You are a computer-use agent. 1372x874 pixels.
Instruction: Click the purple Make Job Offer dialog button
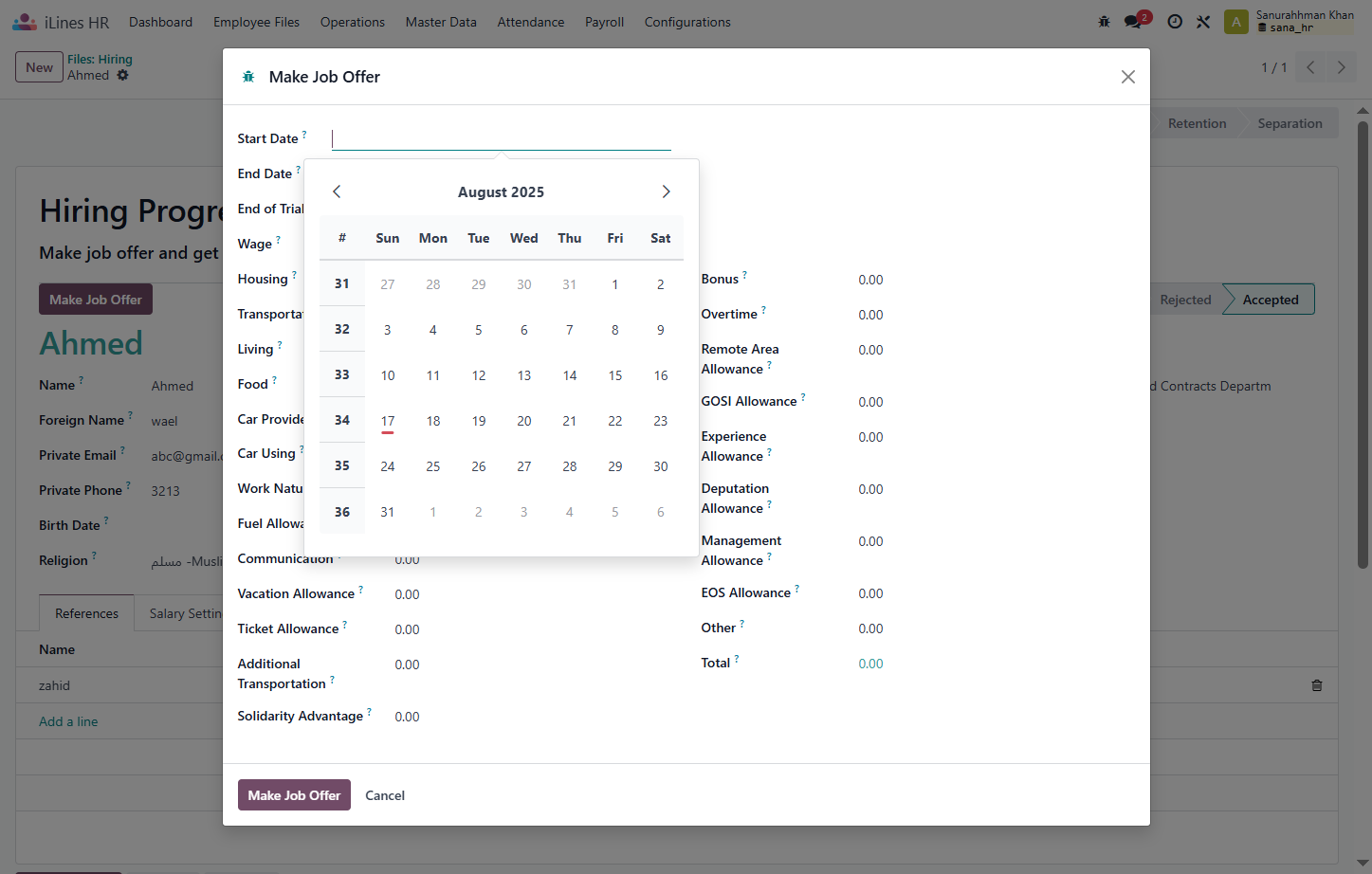294,795
